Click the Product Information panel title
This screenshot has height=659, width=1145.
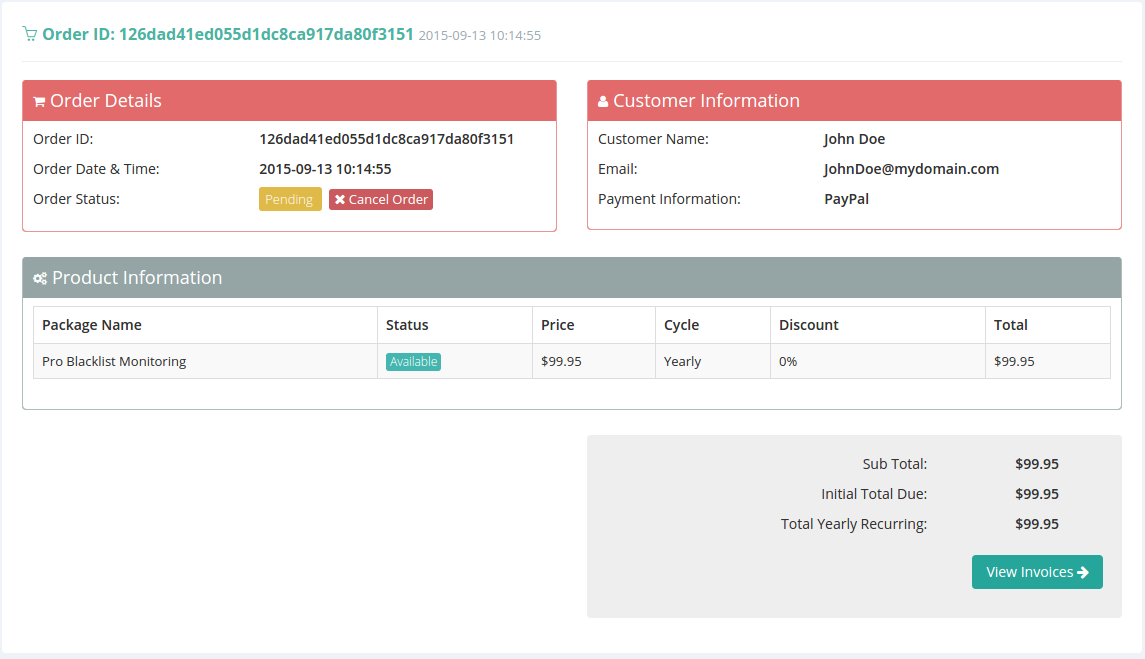(x=137, y=278)
